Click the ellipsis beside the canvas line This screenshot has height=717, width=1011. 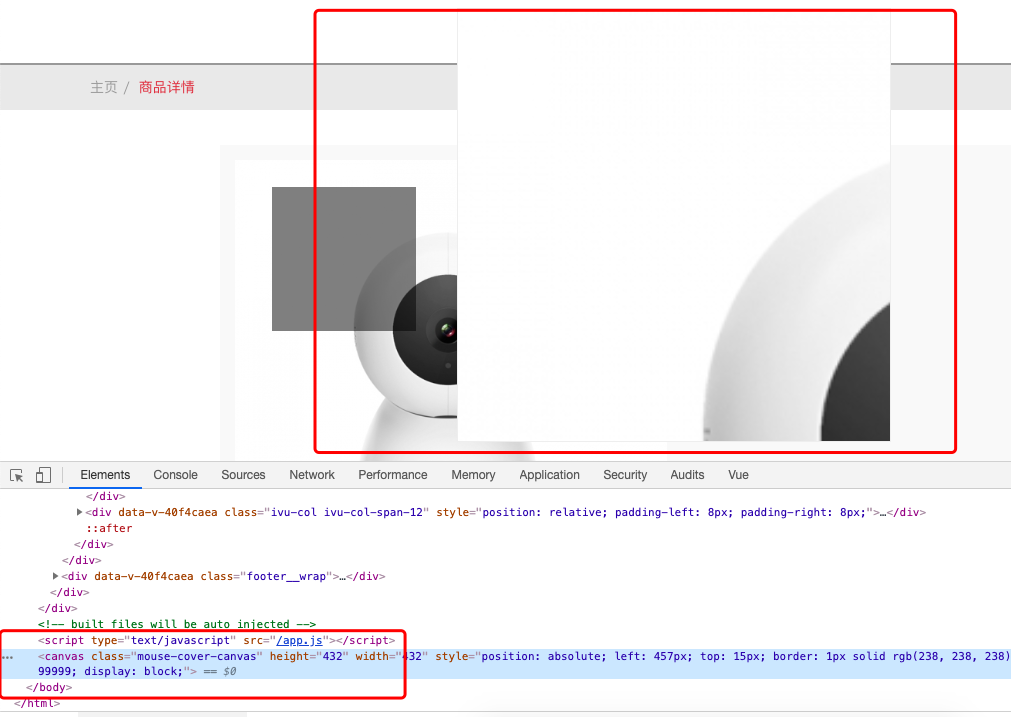coord(8,657)
